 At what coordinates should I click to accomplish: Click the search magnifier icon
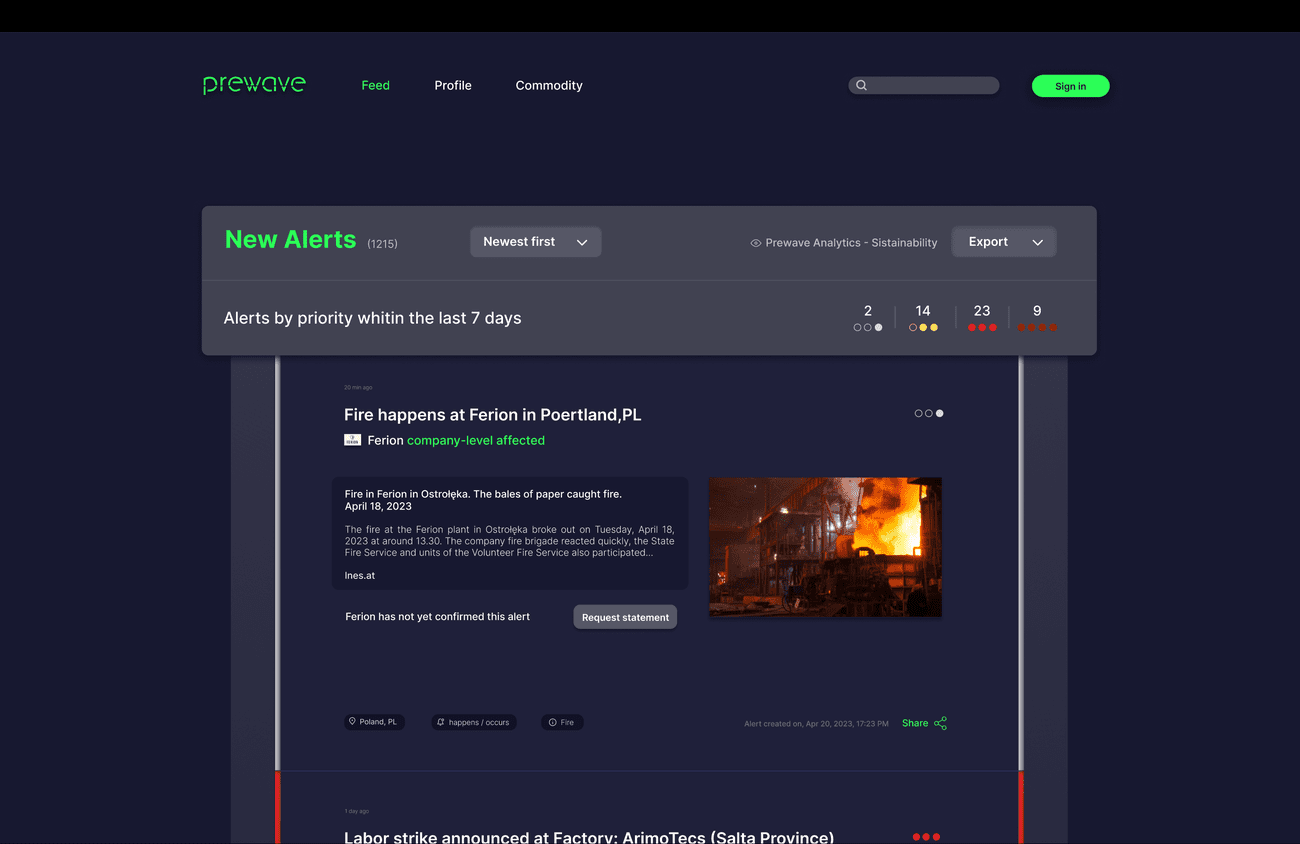pos(861,86)
